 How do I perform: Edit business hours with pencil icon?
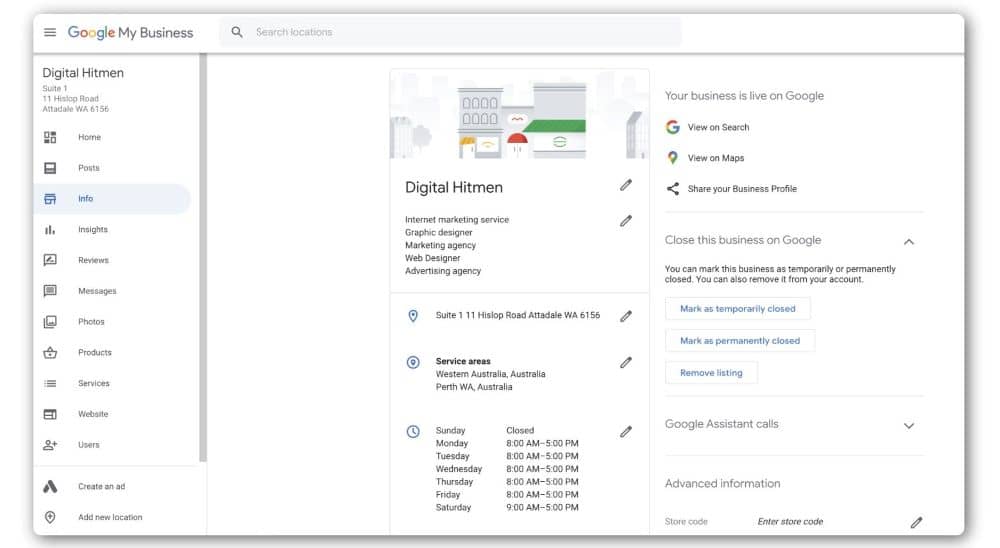626,431
